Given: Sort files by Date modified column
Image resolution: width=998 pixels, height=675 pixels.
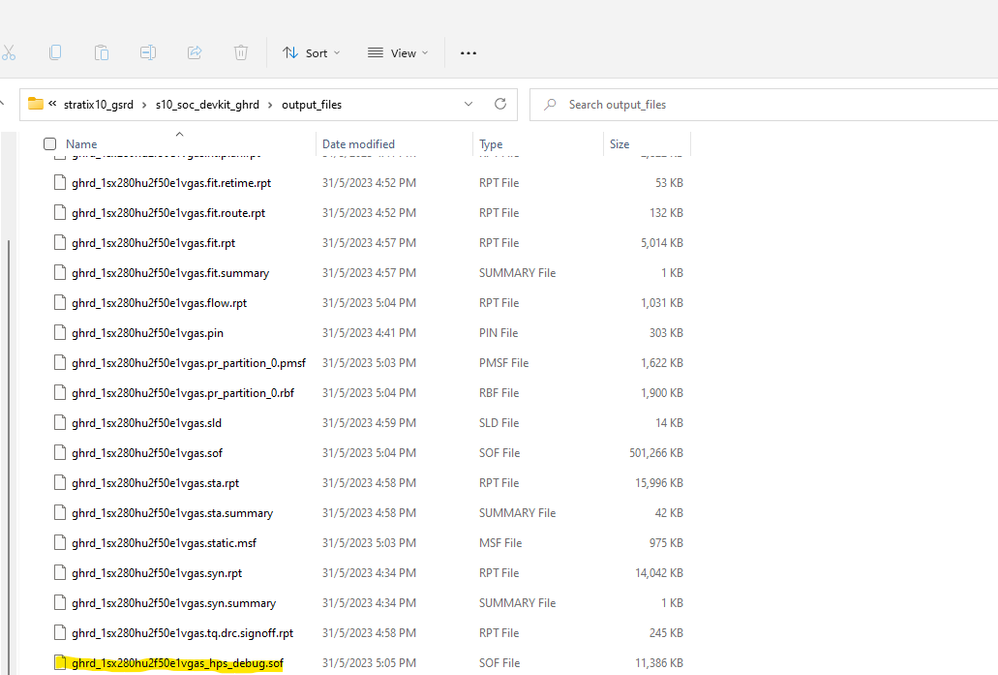Looking at the screenshot, I should [x=358, y=144].
